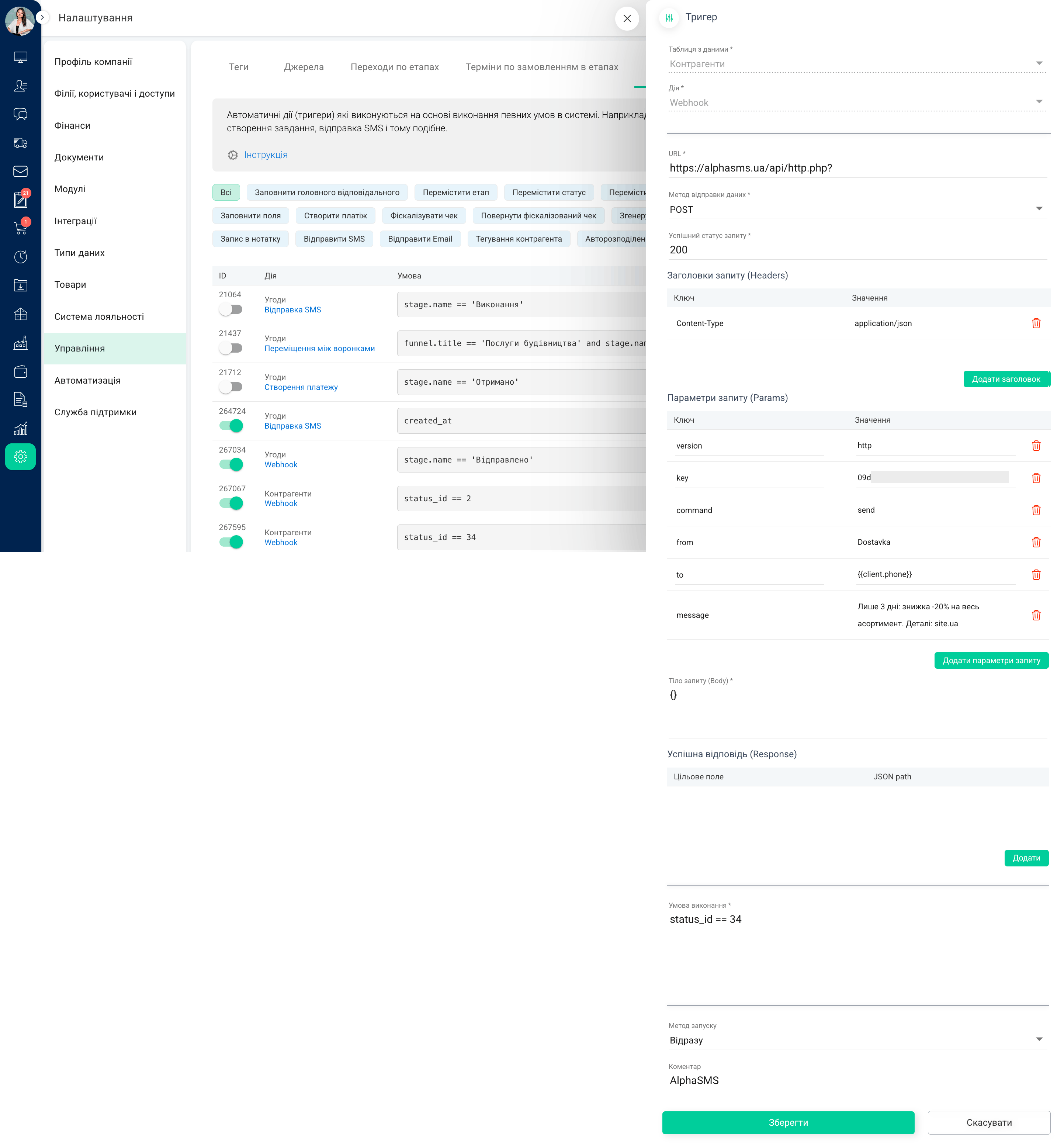Delete the Content-Type header row

pos(1036,323)
